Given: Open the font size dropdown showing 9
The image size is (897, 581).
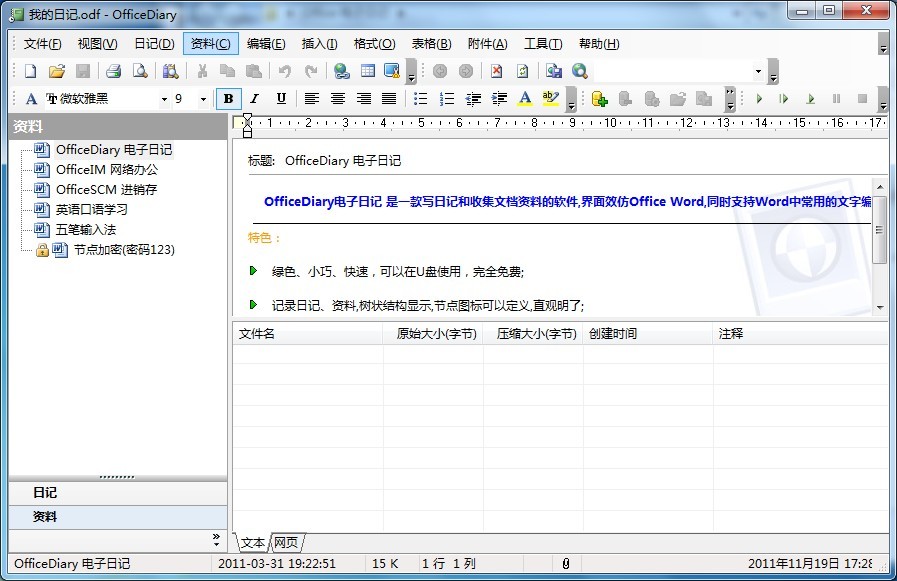Looking at the screenshot, I should pyautogui.click(x=203, y=99).
